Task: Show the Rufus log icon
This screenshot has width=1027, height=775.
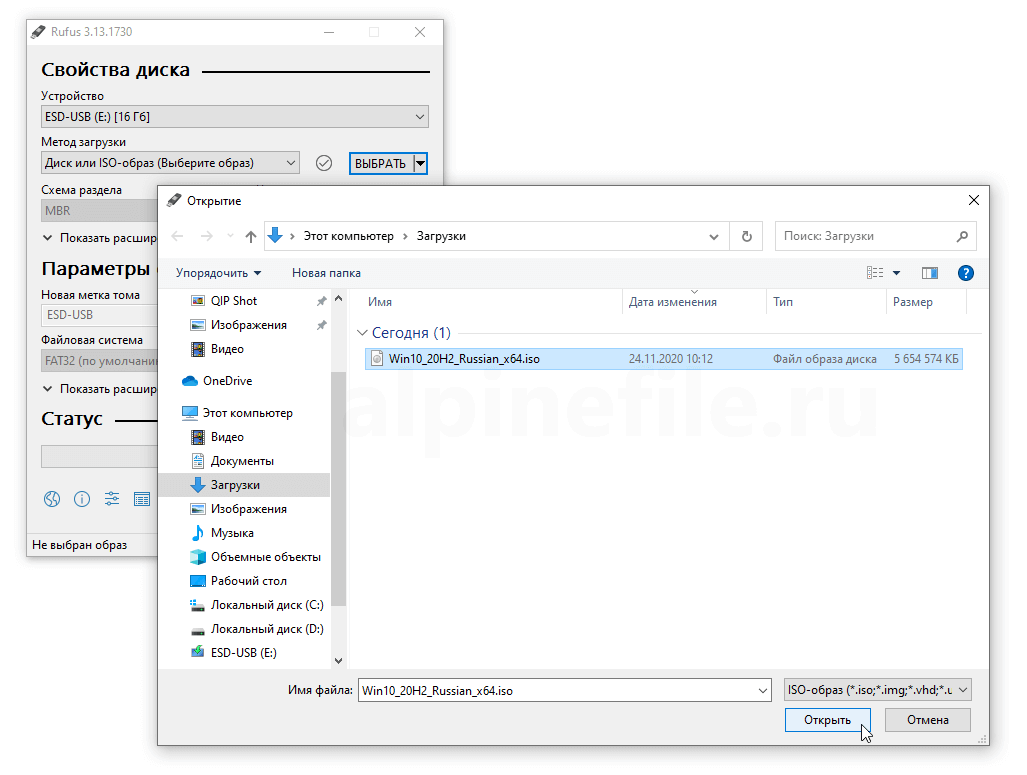Action: point(142,499)
